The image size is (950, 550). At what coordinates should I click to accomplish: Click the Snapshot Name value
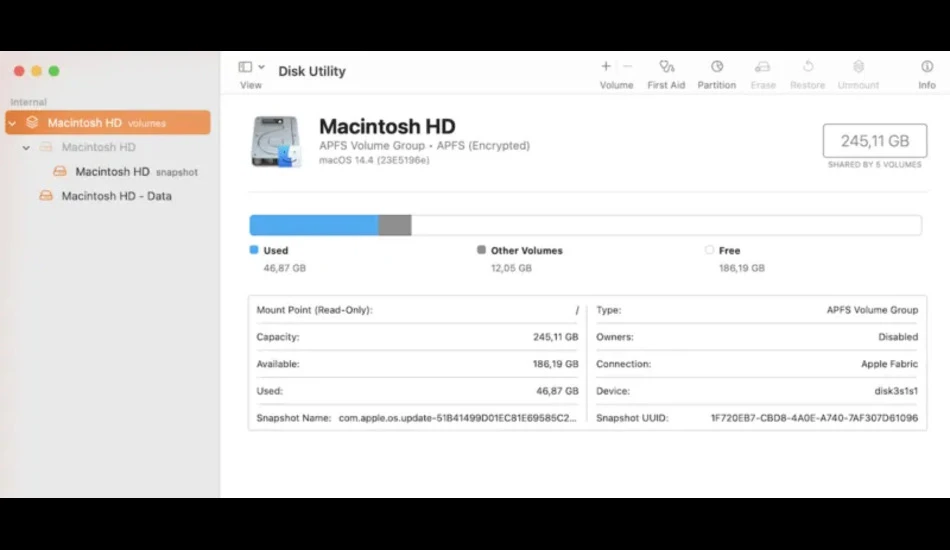pos(457,418)
